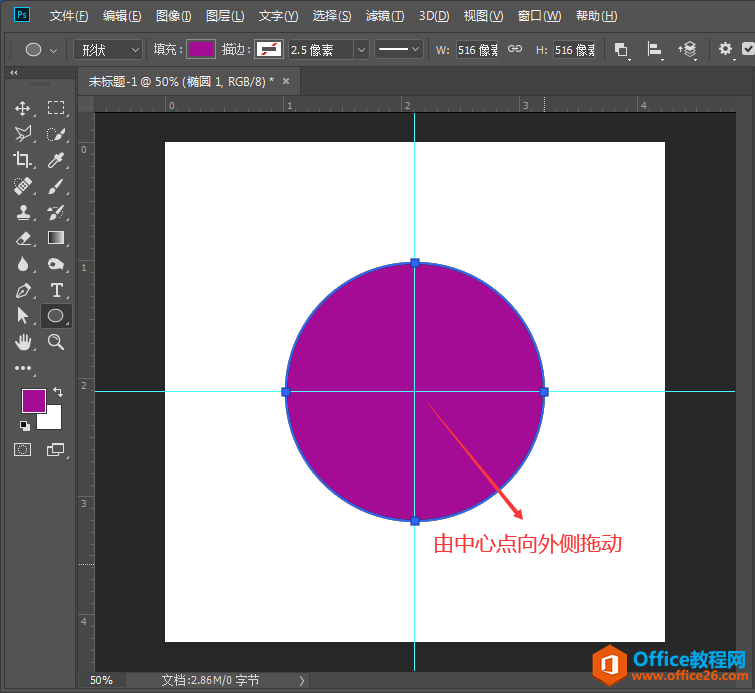Image resolution: width=755 pixels, height=693 pixels.
Task: Open the 窗口(W) menu
Action: (x=539, y=16)
